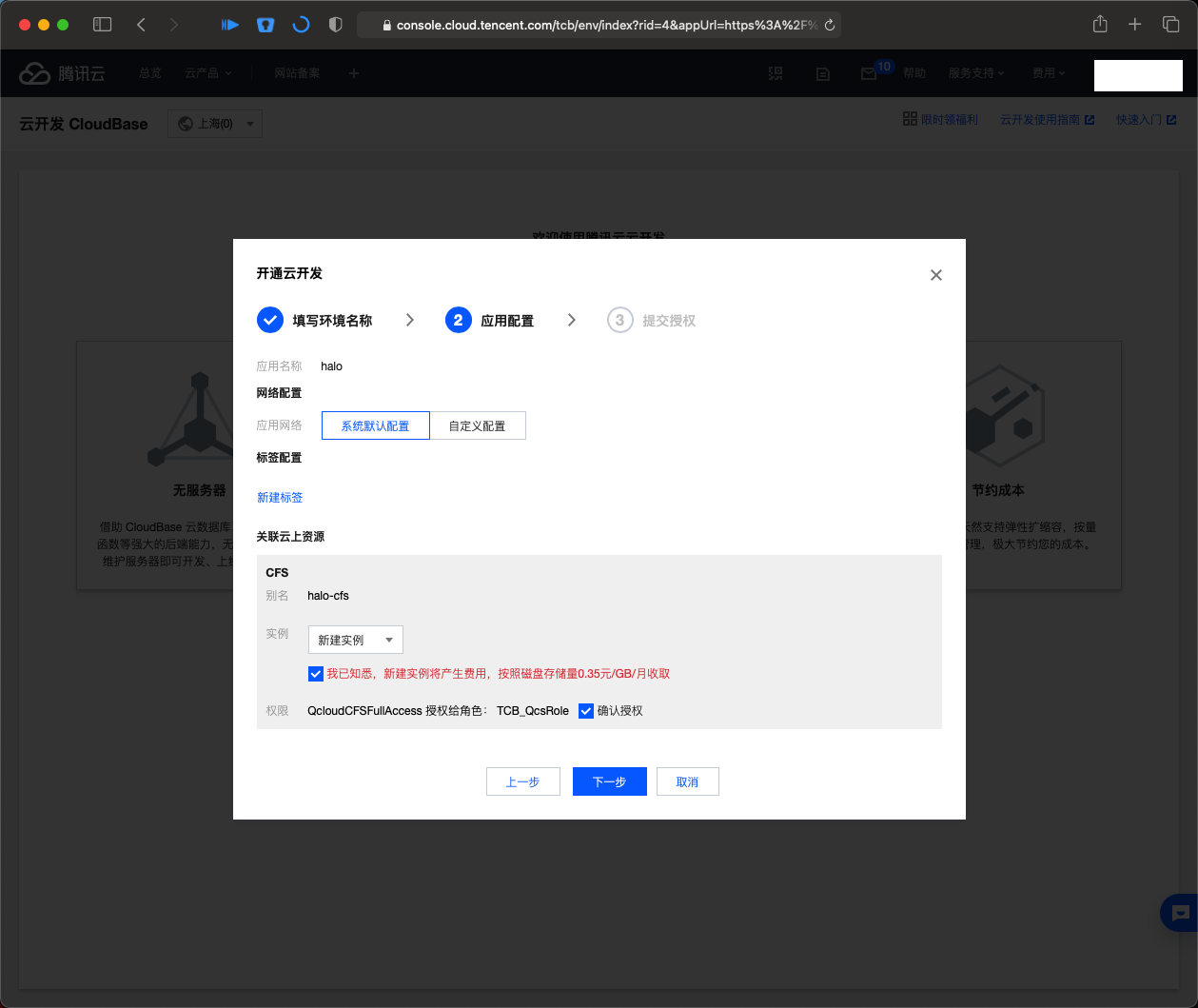Expand the 云产品 menu

point(207,73)
